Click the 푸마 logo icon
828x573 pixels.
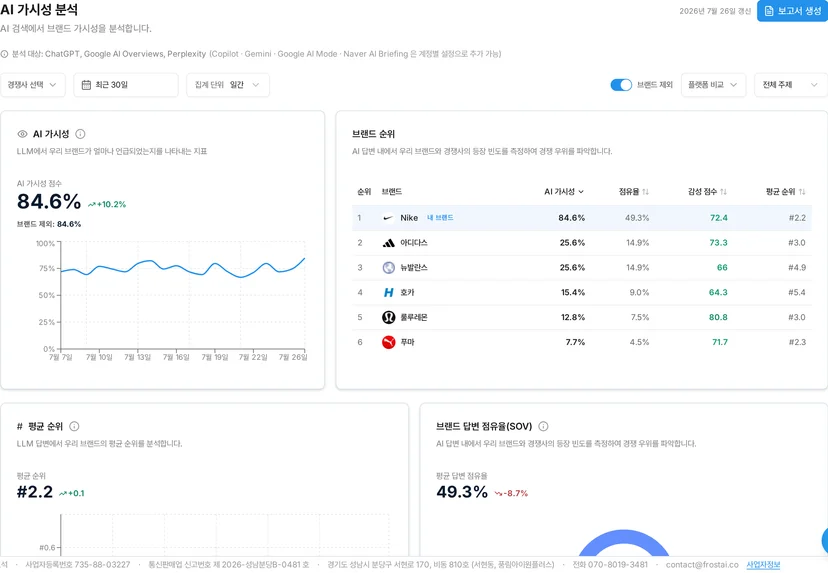point(388,342)
